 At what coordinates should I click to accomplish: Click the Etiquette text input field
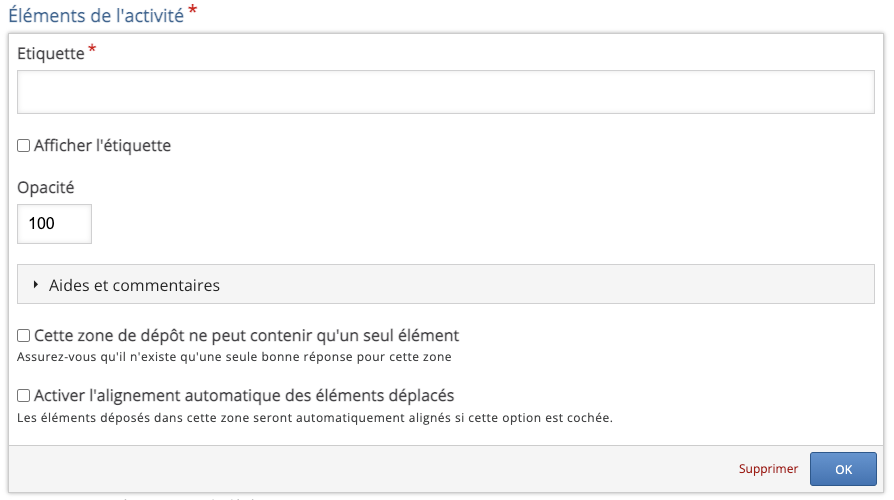[446, 92]
